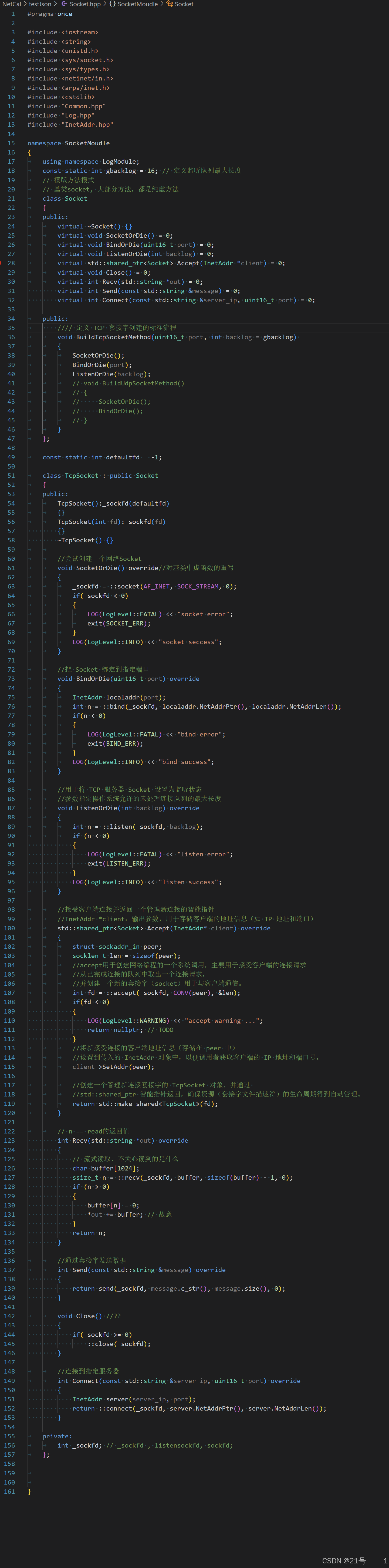Click '~TcpSocket() {}' destructor line
This screenshot has height=1568, width=389.
click(x=85, y=540)
